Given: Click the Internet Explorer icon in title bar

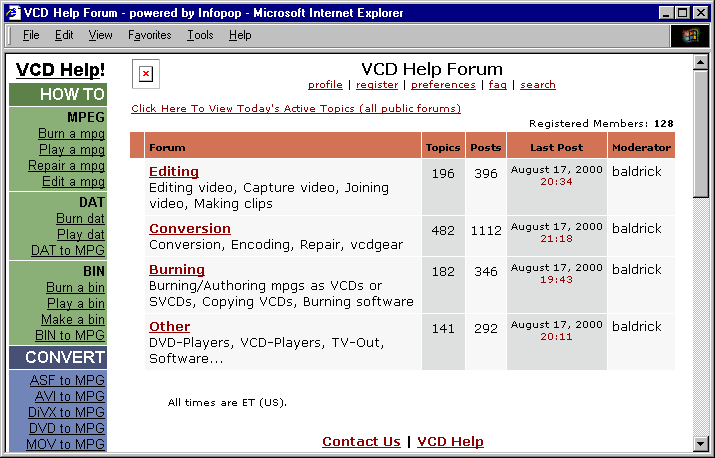Looking at the screenshot, I should 13,12.
